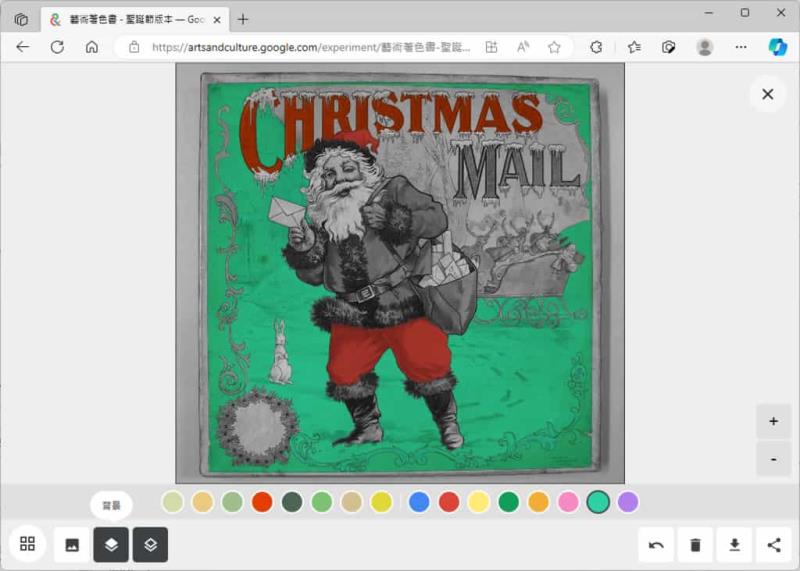Pick the dark gray-green swatch

tap(292, 502)
